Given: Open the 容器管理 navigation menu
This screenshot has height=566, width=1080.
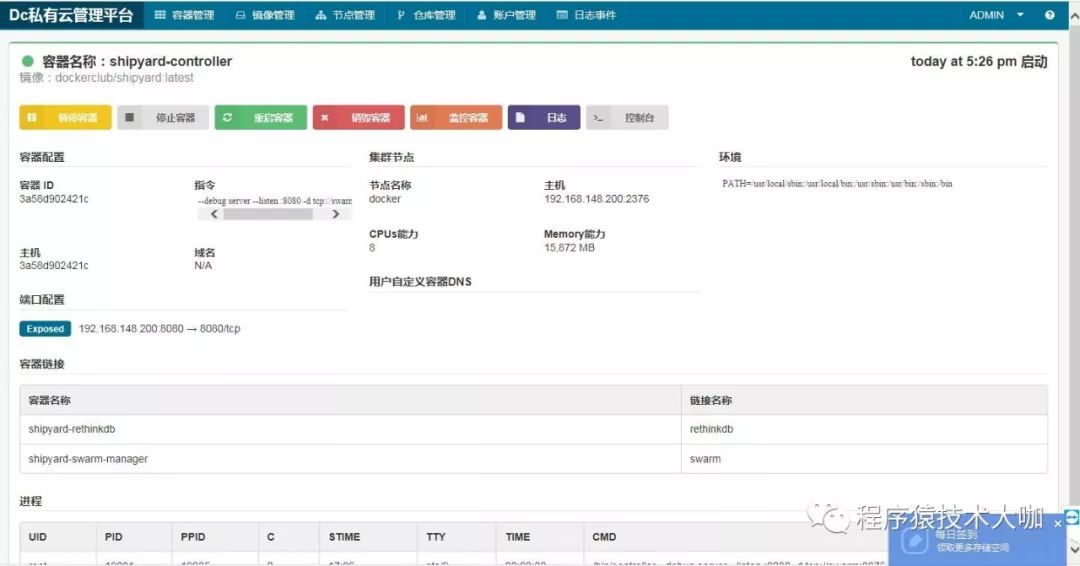Looking at the screenshot, I should pyautogui.click(x=185, y=15).
